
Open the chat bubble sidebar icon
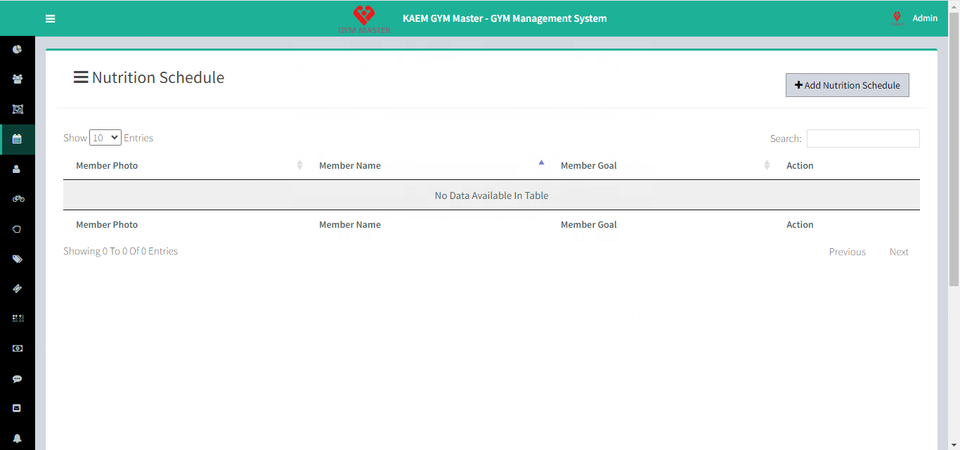click(17, 379)
